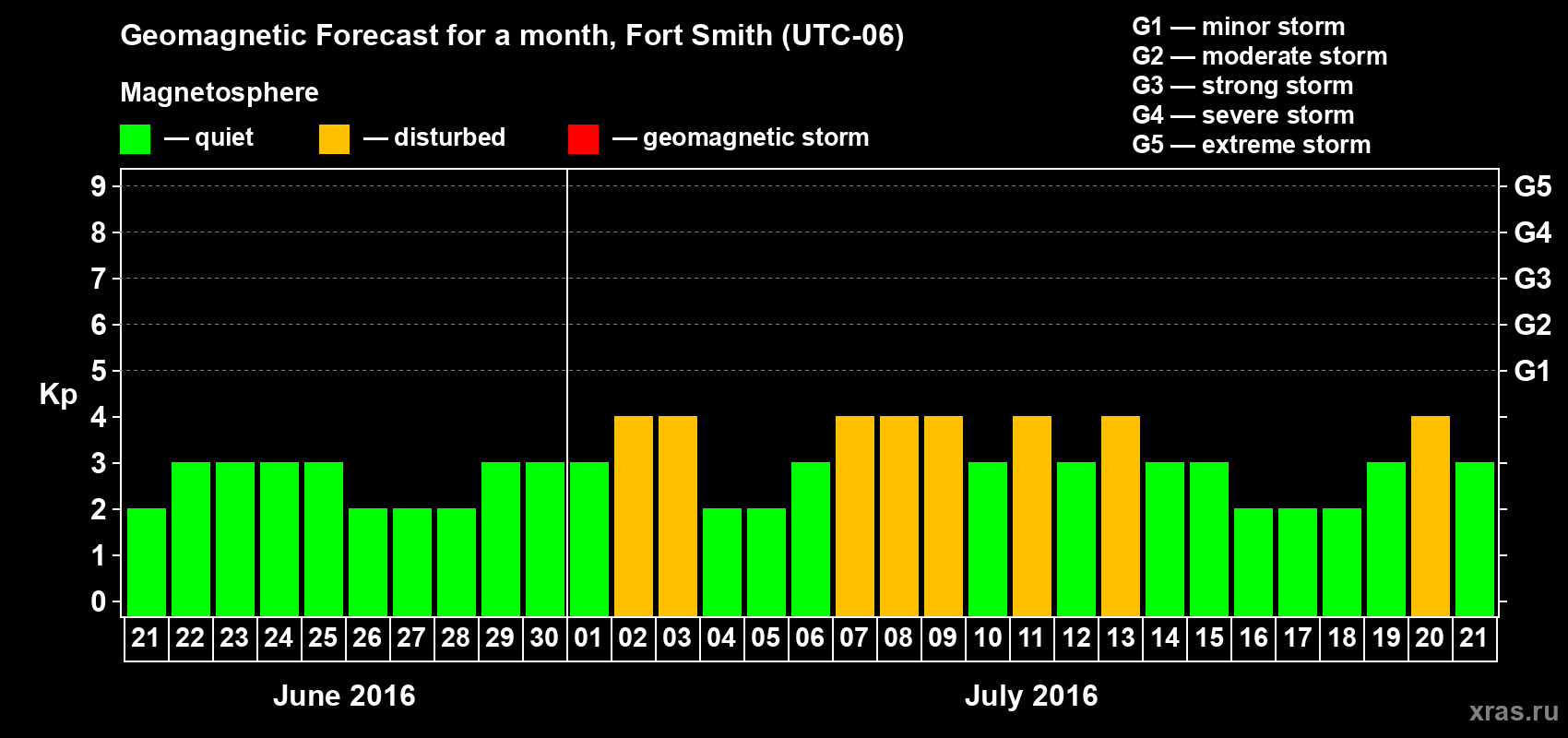The width and height of the screenshot is (1568, 738).
Task: Select the July 01 green bar
Action: click(589, 539)
